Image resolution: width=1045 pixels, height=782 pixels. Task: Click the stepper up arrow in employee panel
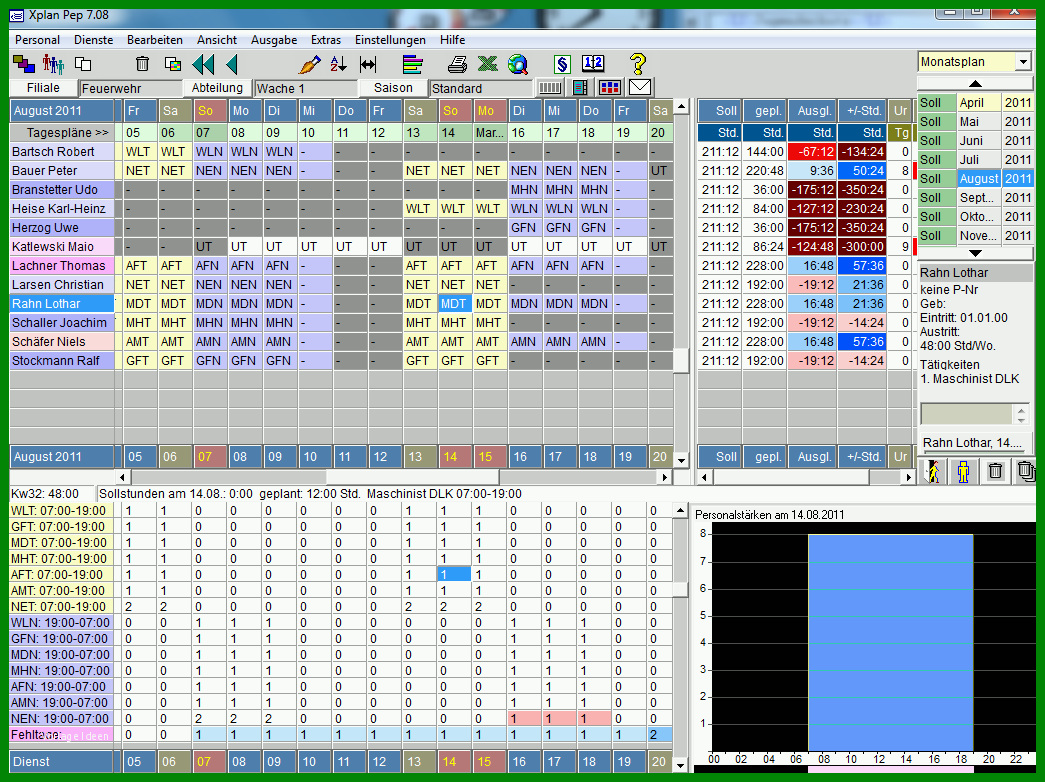coord(1022,410)
